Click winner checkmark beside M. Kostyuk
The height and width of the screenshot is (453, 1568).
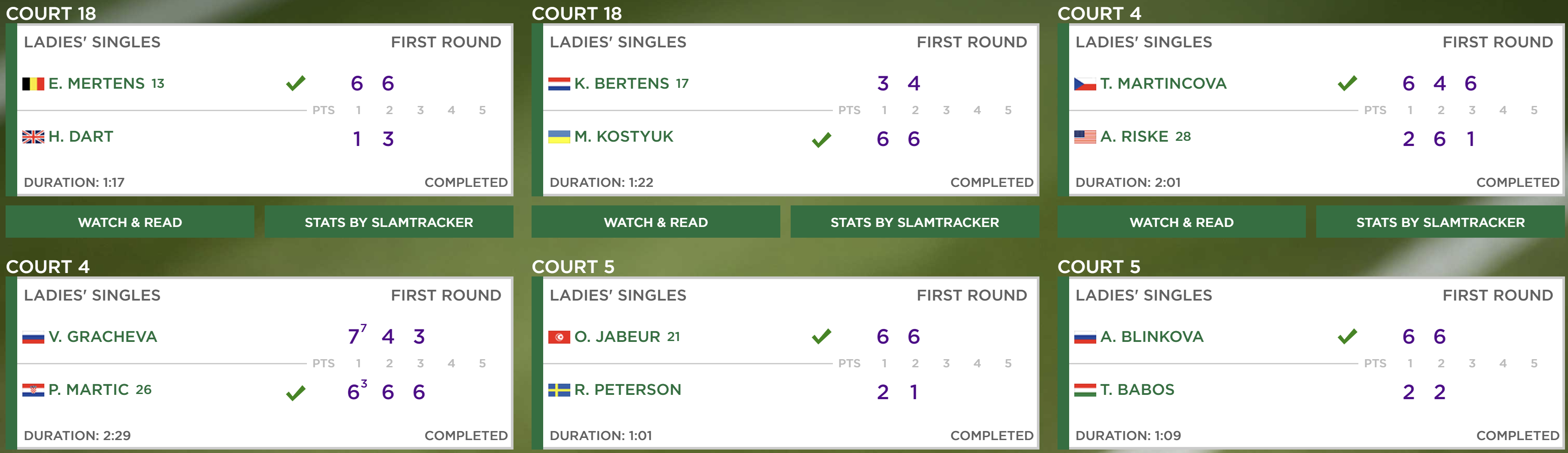pyautogui.click(x=821, y=140)
